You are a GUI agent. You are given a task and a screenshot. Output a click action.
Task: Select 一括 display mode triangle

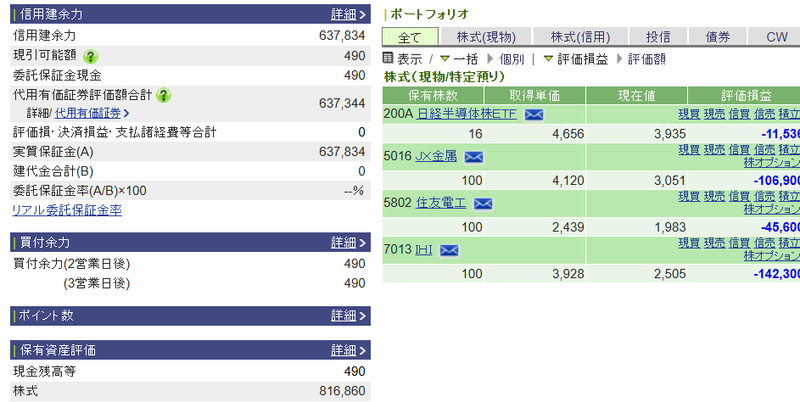tap(445, 59)
